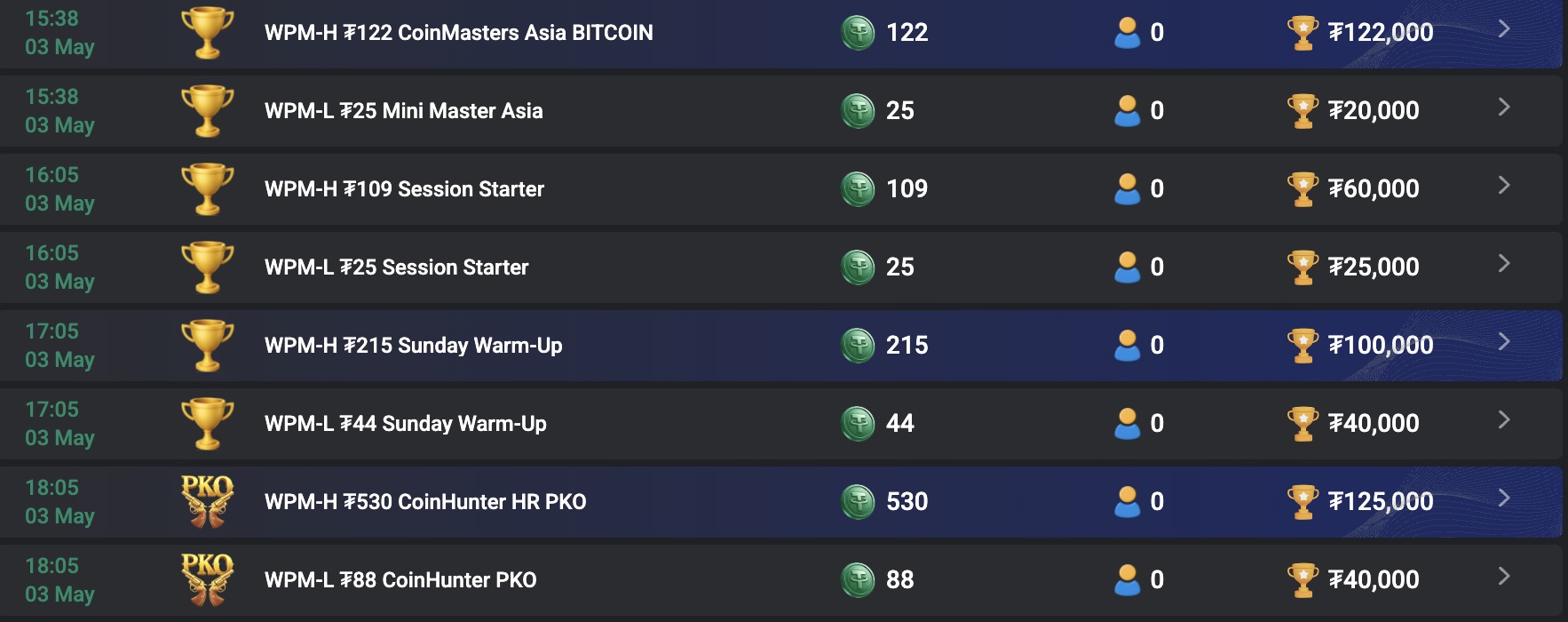This screenshot has height=622, width=1568.
Task: Click the trophy icon for Mini Master Asia
Action: [207, 111]
